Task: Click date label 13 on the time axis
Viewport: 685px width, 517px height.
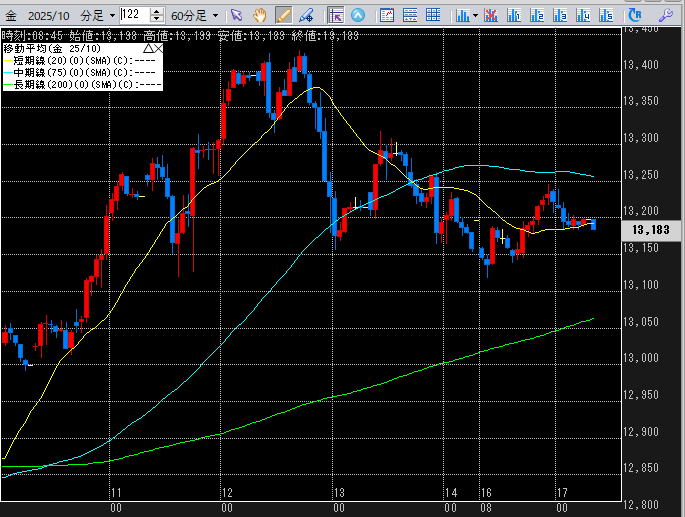Action: point(339,493)
